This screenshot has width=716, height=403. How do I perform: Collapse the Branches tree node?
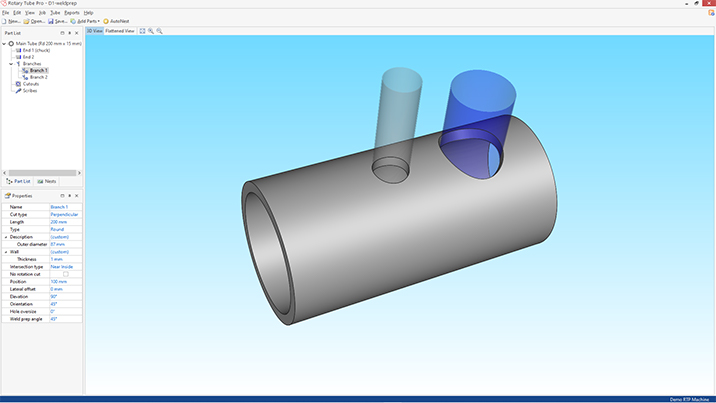click(11, 64)
